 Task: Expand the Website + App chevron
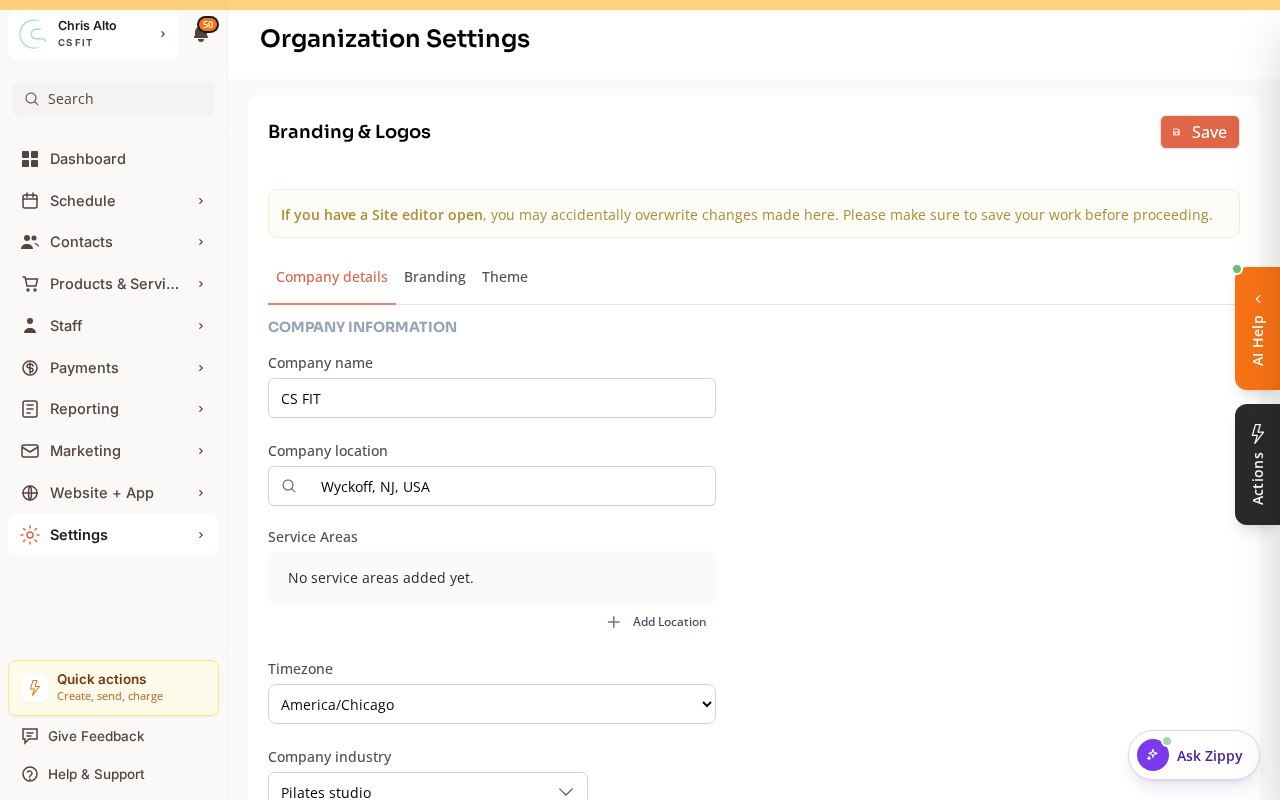(201, 493)
